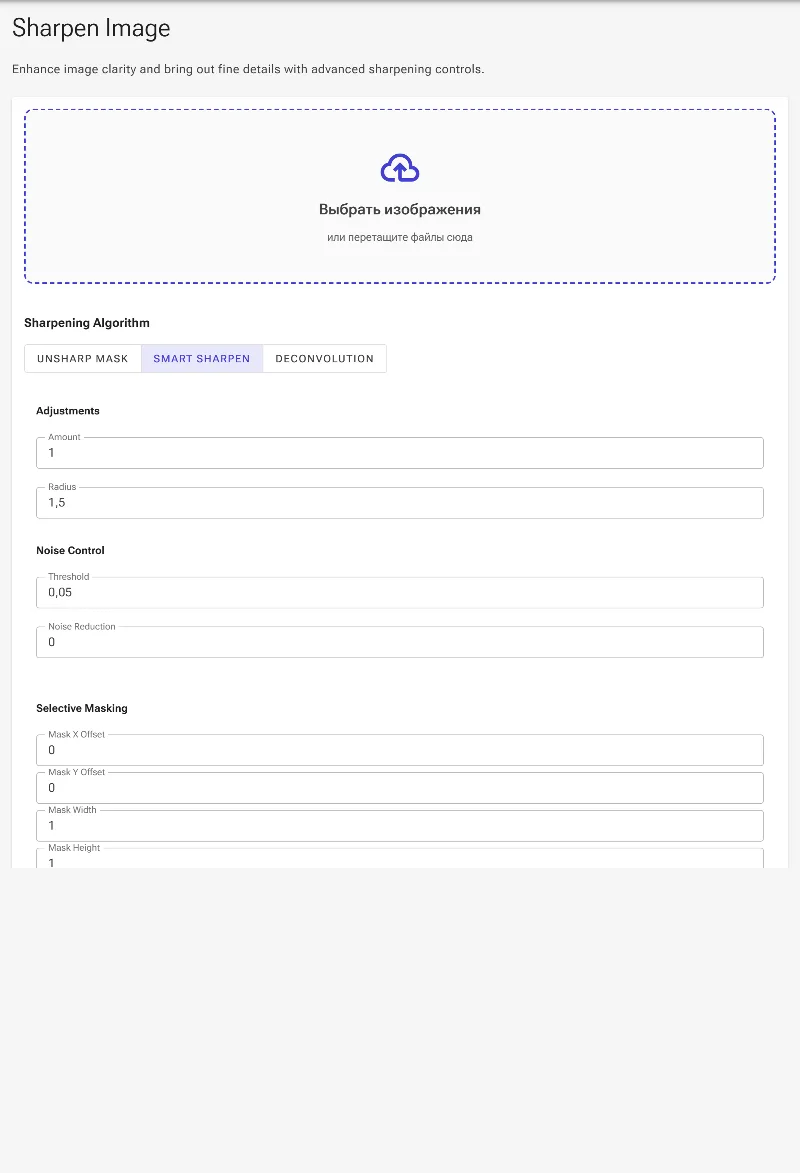Select the Unsharp Mask algorithm
The image size is (800, 1173).
83,358
